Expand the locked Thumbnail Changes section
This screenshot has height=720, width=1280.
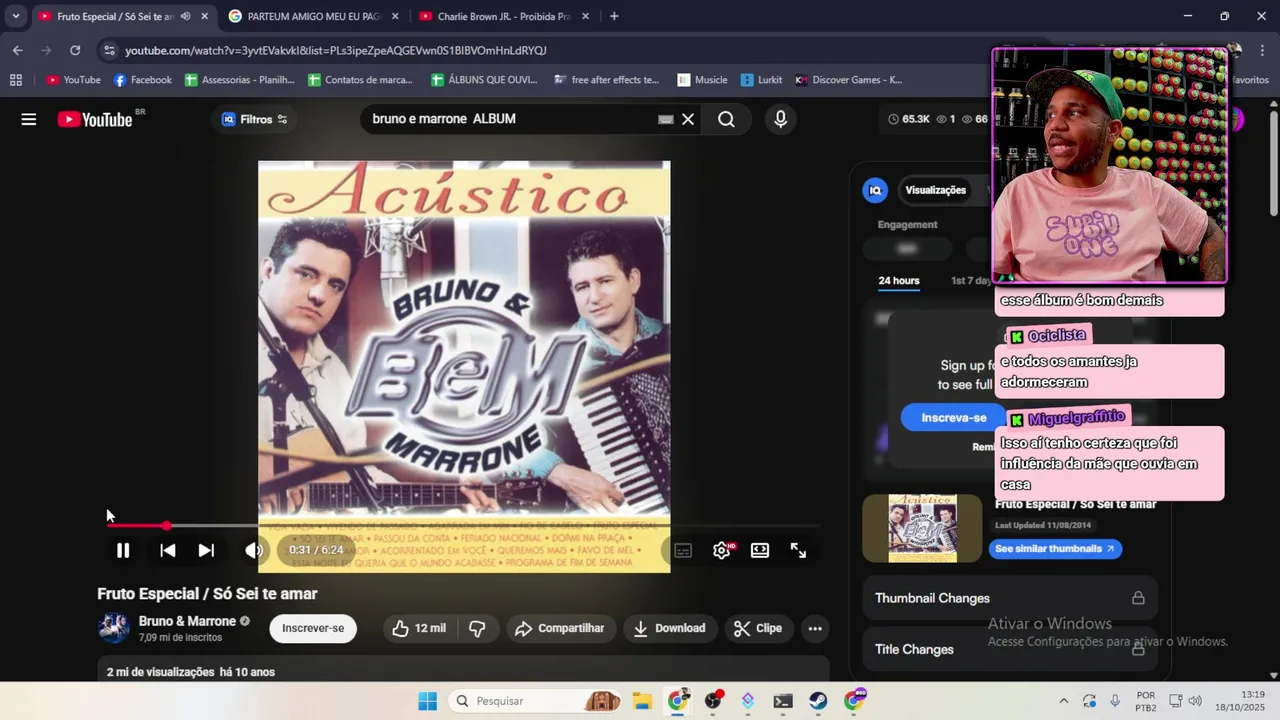(1010, 598)
